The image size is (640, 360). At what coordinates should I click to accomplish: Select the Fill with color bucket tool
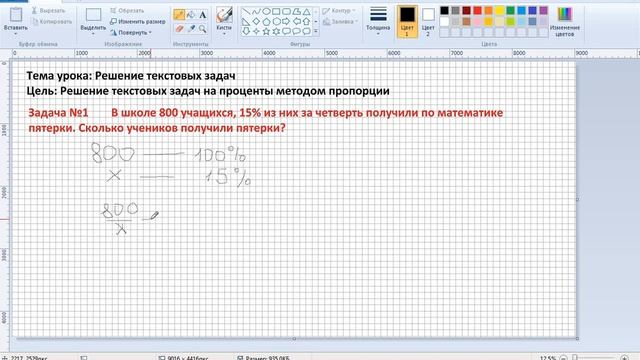[191, 15]
